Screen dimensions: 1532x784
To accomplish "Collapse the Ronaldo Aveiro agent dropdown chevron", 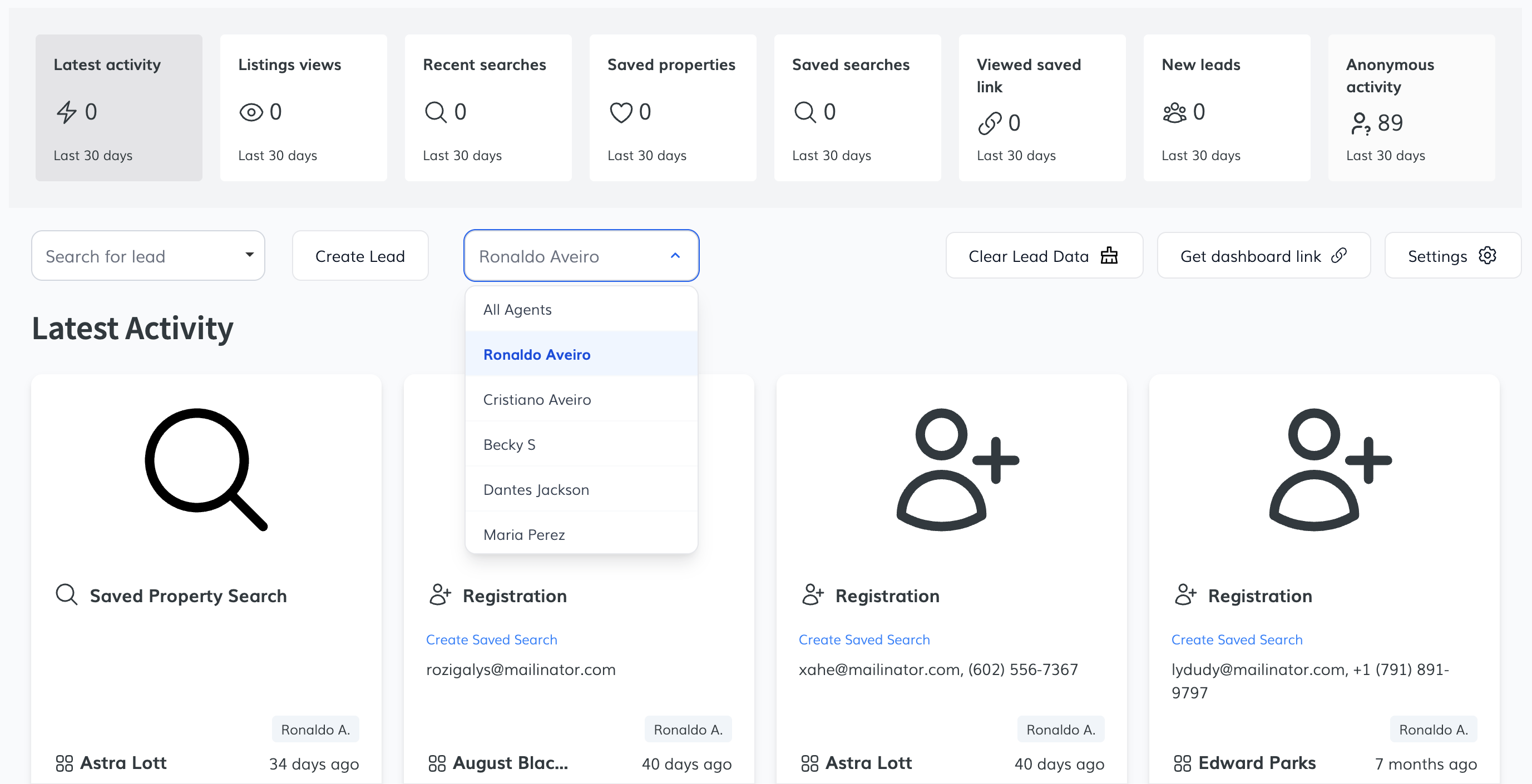I will pos(675,256).
